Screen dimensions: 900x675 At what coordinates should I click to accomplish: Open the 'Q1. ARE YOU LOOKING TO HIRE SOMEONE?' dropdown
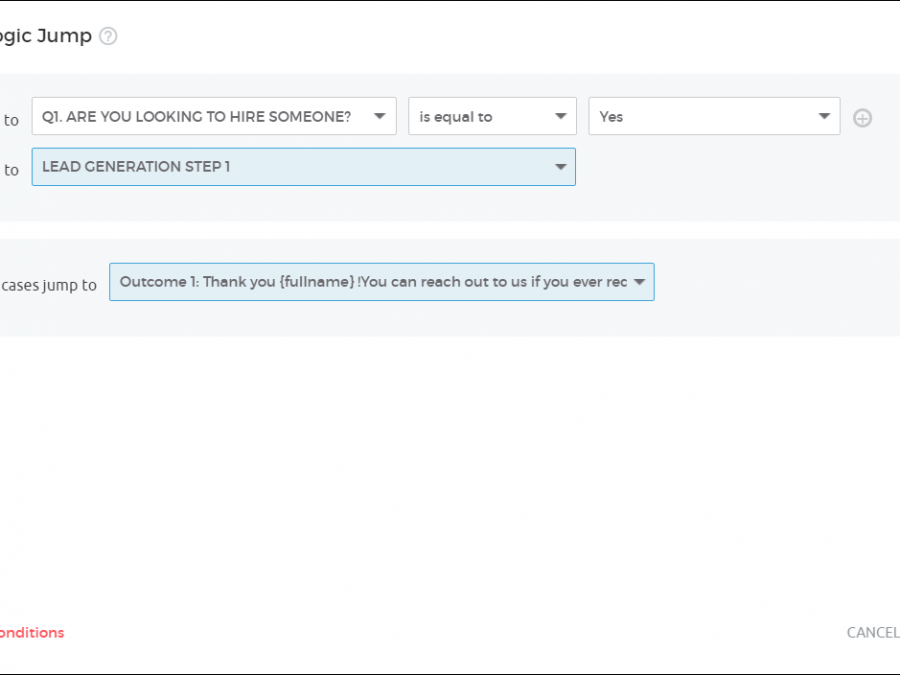(x=200, y=116)
